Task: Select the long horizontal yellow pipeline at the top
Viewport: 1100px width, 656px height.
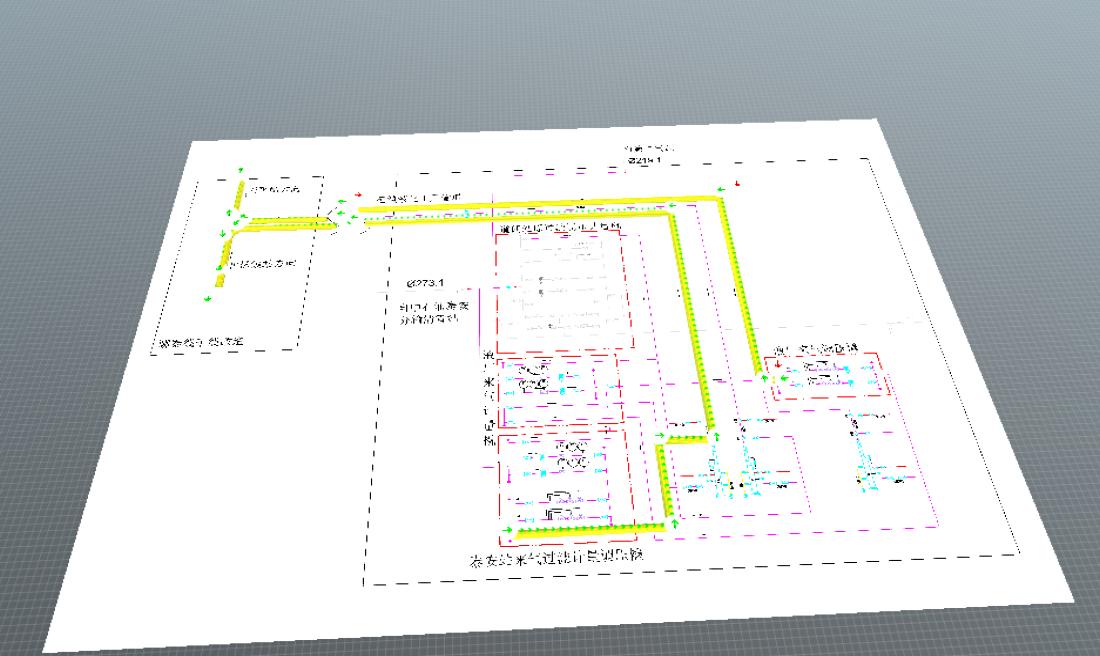Action: (540, 203)
